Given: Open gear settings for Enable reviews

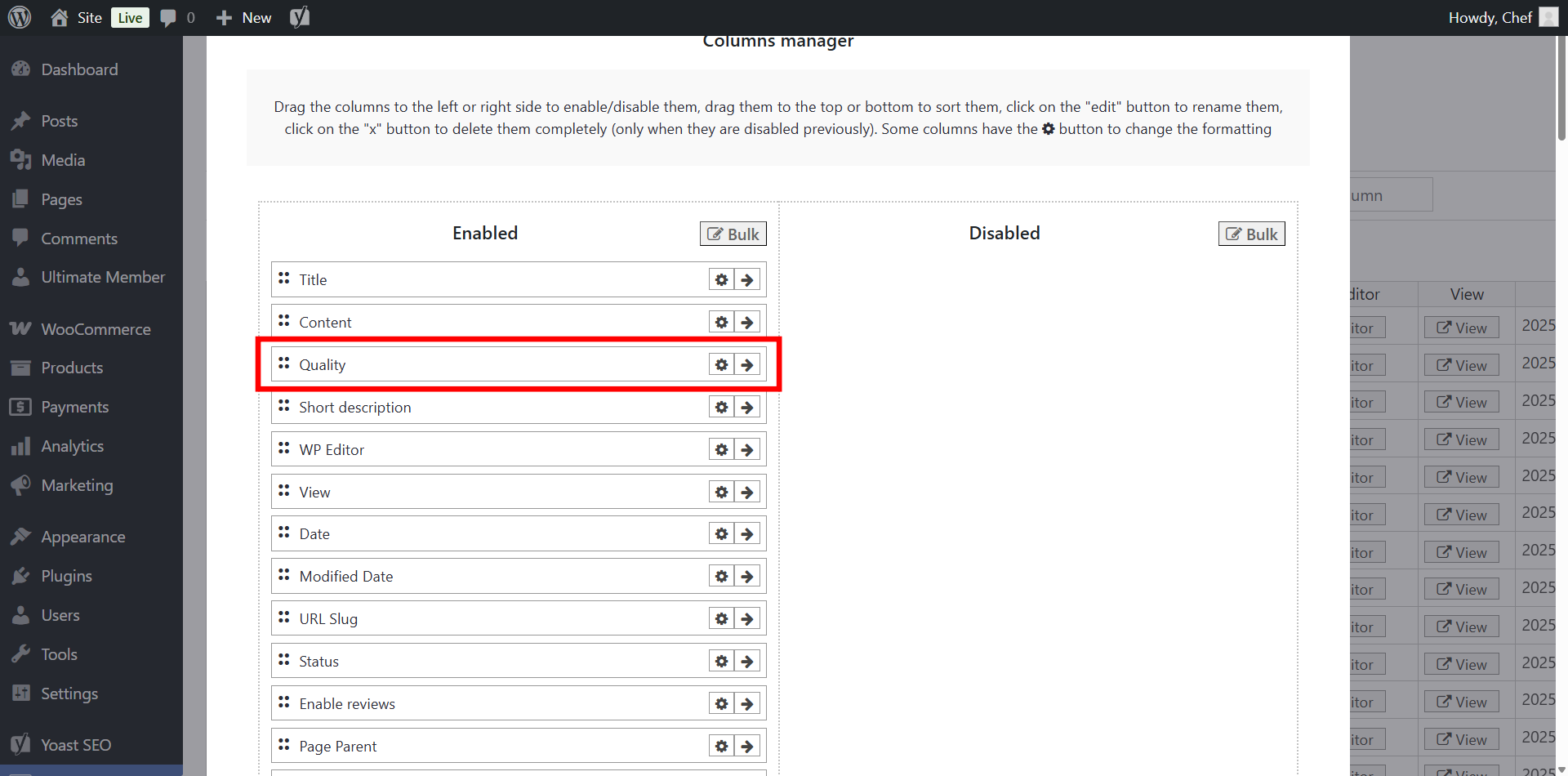Looking at the screenshot, I should point(721,703).
